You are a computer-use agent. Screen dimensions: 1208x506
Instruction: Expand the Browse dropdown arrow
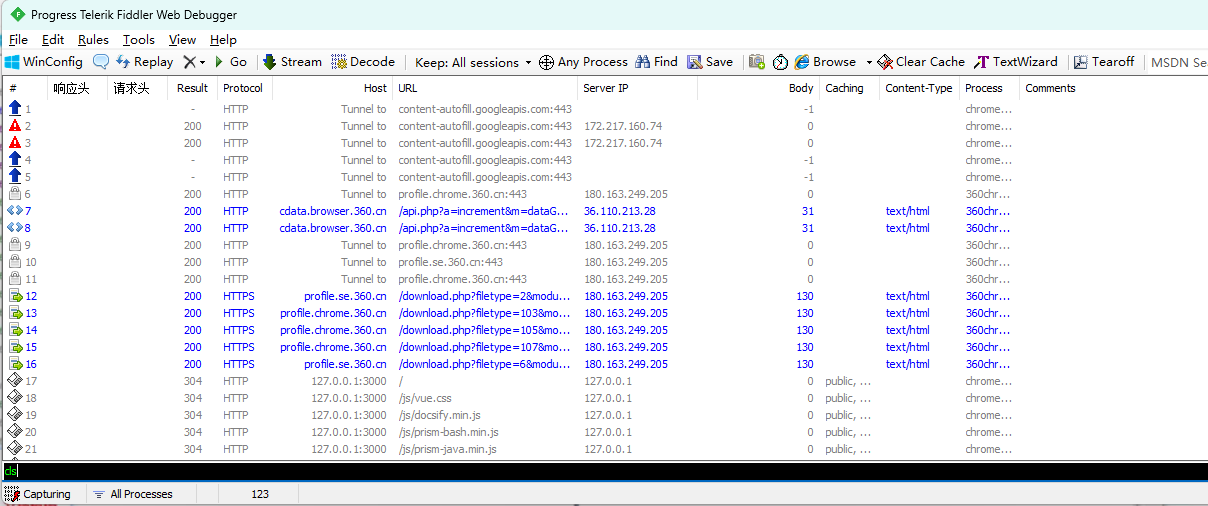869,62
